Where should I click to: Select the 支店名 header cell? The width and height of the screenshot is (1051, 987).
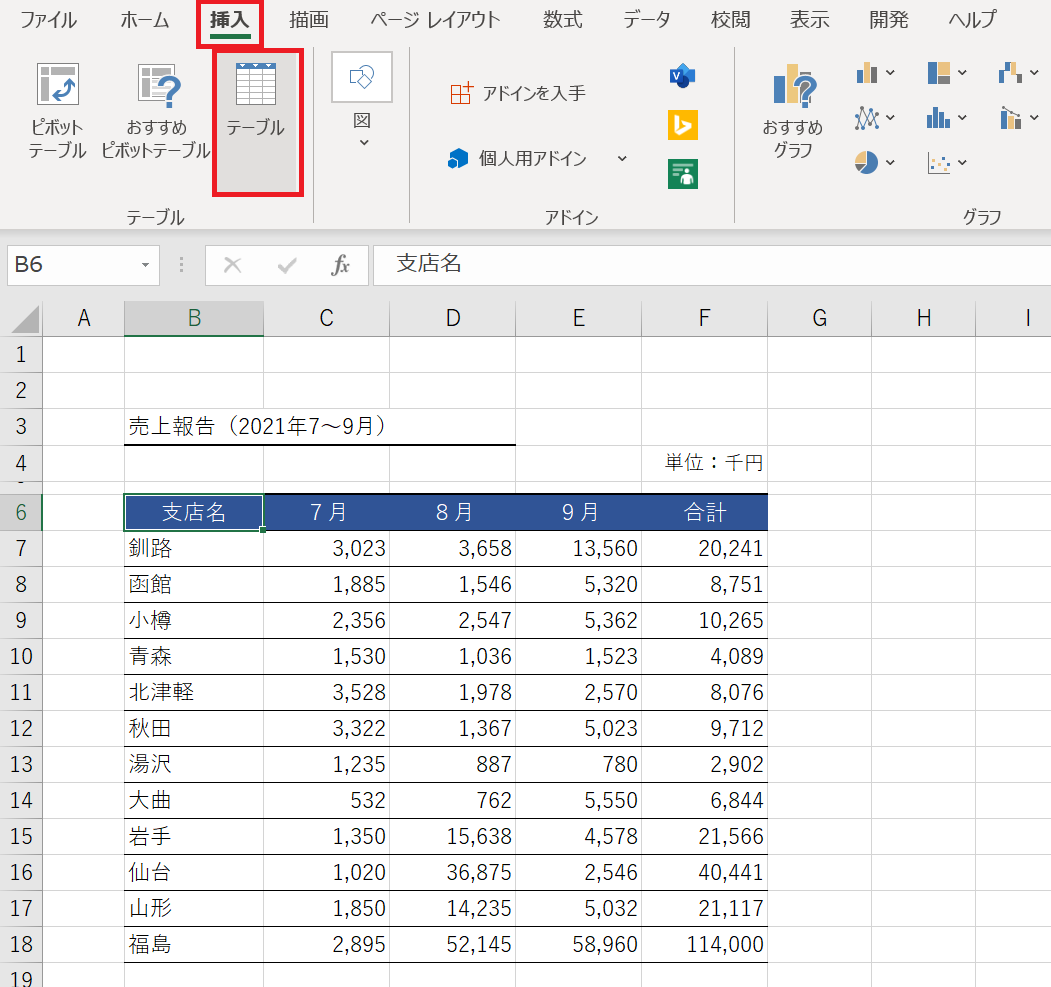tap(194, 513)
